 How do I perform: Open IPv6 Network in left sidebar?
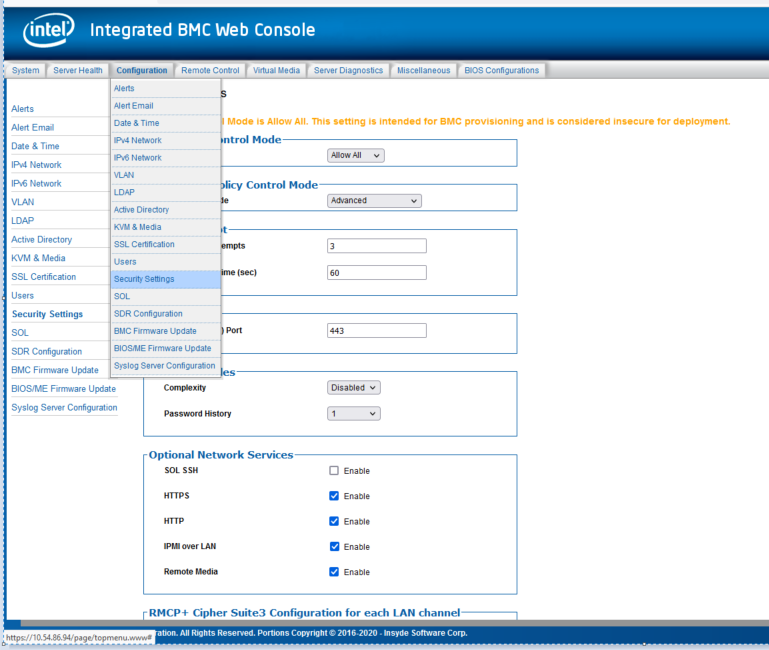point(36,183)
